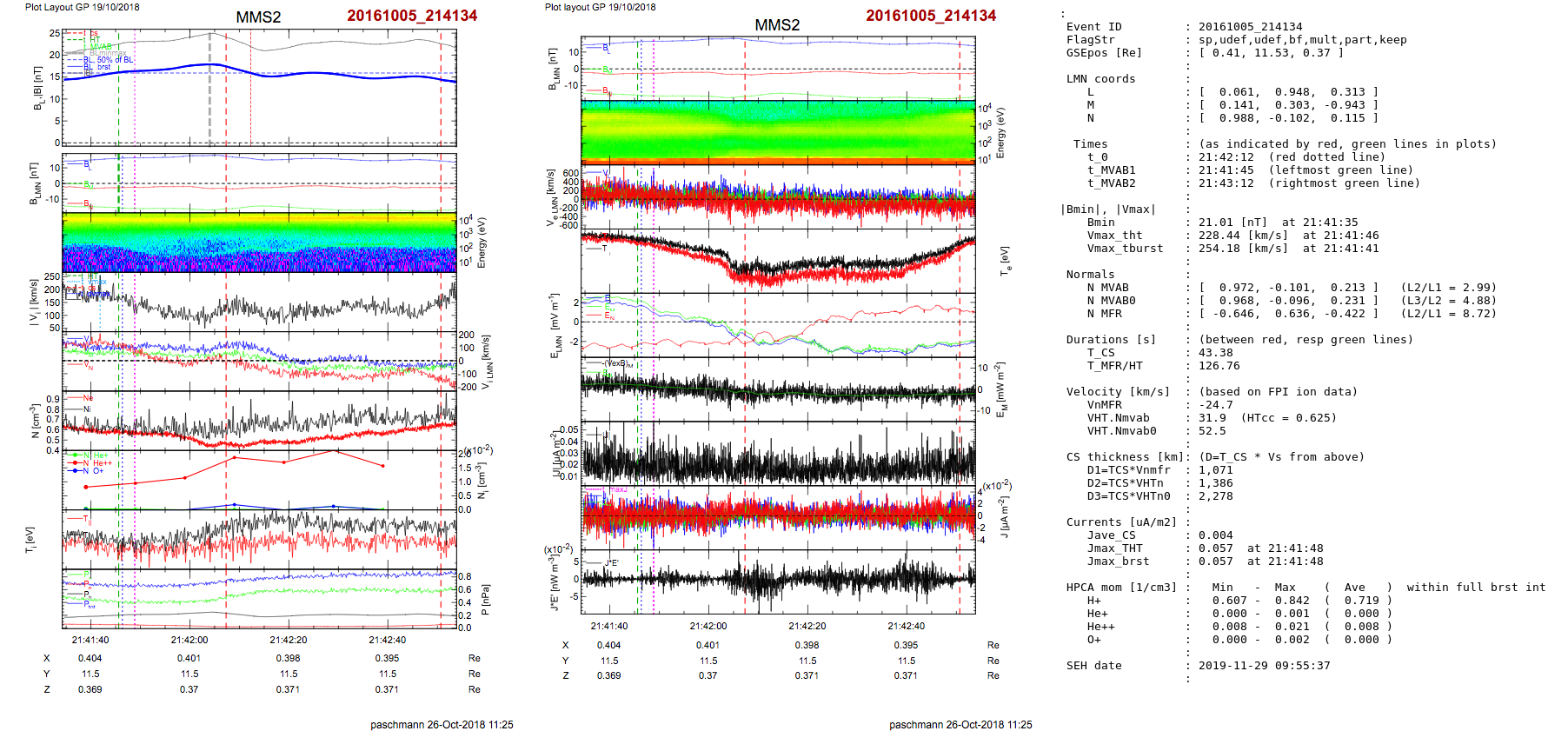Click the paschmann footer text under the left plot
Screen dimensions: 1568x731
[442, 724]
